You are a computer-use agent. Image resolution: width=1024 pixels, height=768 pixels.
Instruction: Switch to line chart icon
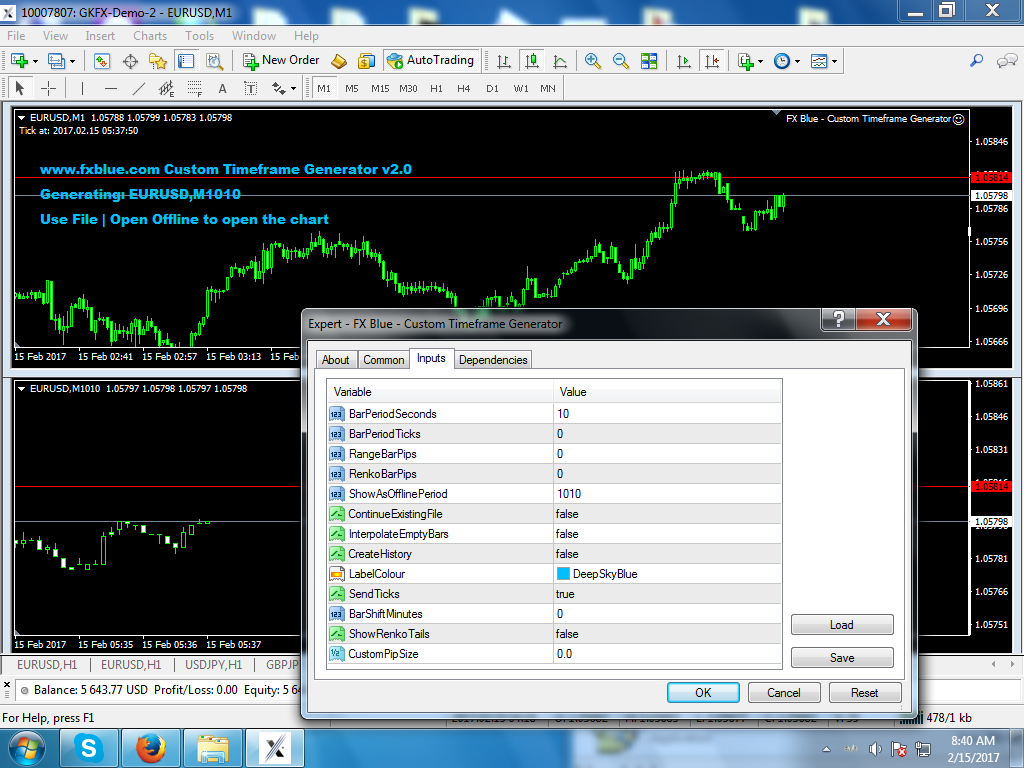pyautogui.click(x=560, y=61)
